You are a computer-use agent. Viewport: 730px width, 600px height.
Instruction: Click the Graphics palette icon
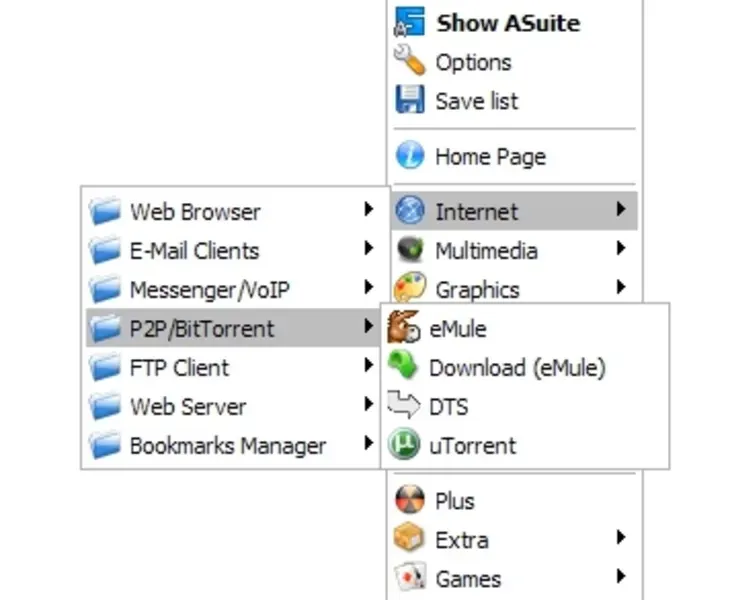click(410, 289)
